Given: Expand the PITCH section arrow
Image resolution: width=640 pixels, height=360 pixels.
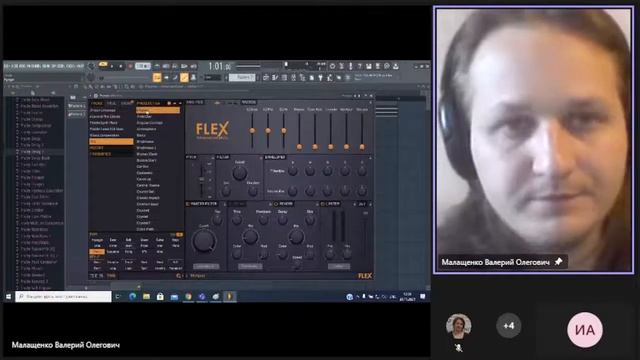Looking at the screenshot, I should [213, 157].
